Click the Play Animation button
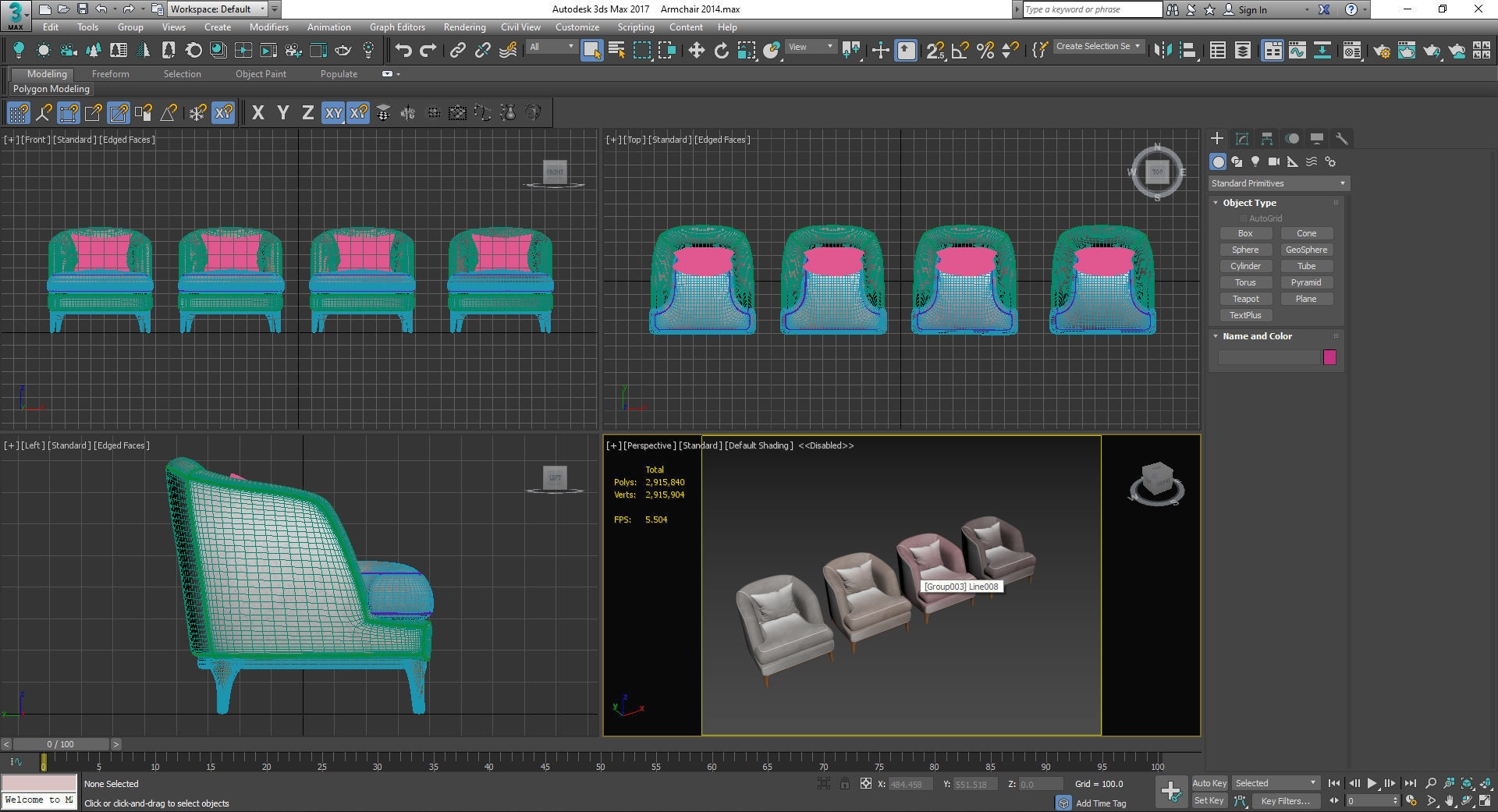This screenshot has height=812, width=1498. click(x=1372, y=783)
